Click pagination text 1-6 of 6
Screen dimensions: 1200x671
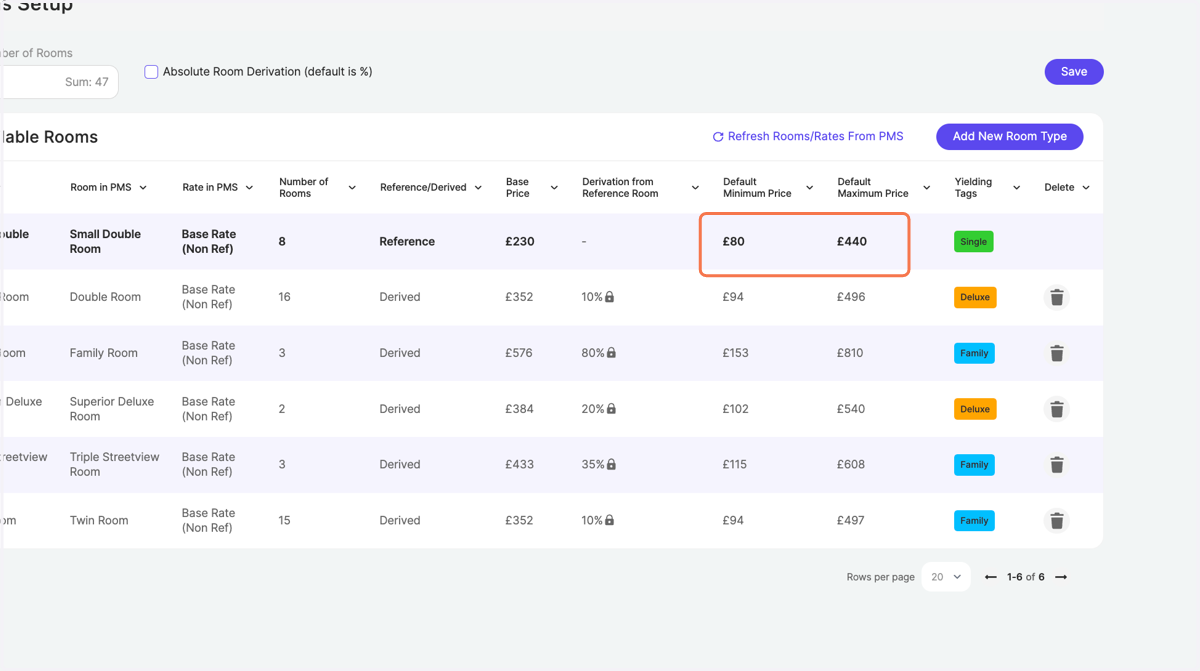1026,577
